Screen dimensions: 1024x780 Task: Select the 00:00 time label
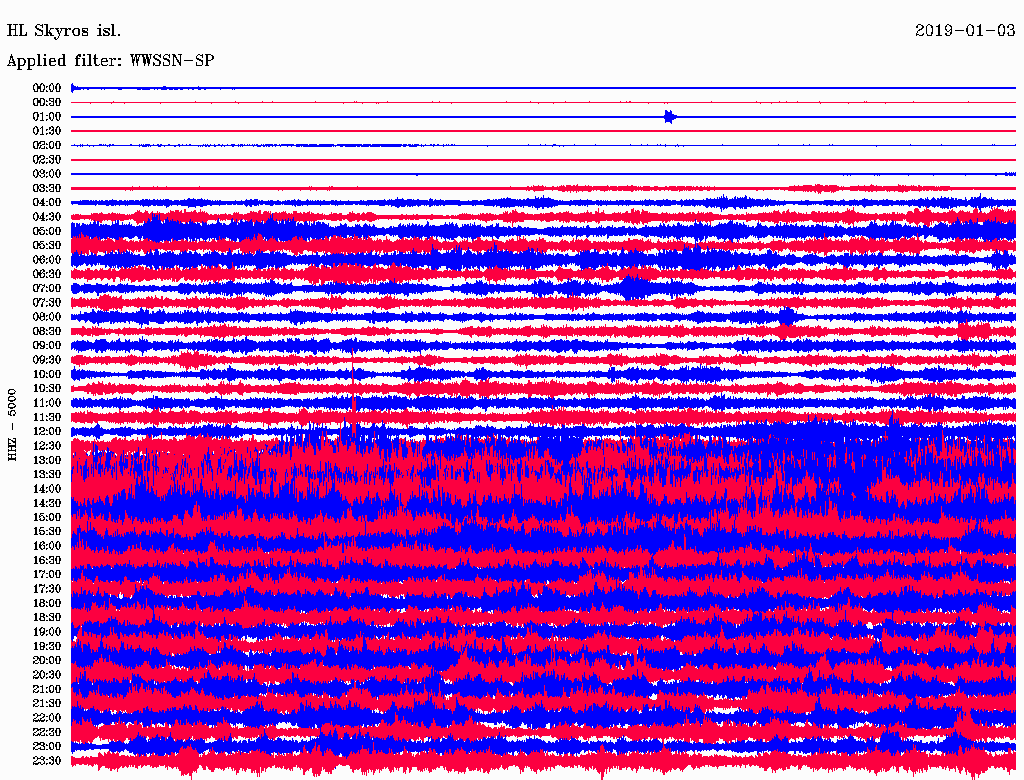[x=47, y=88]
